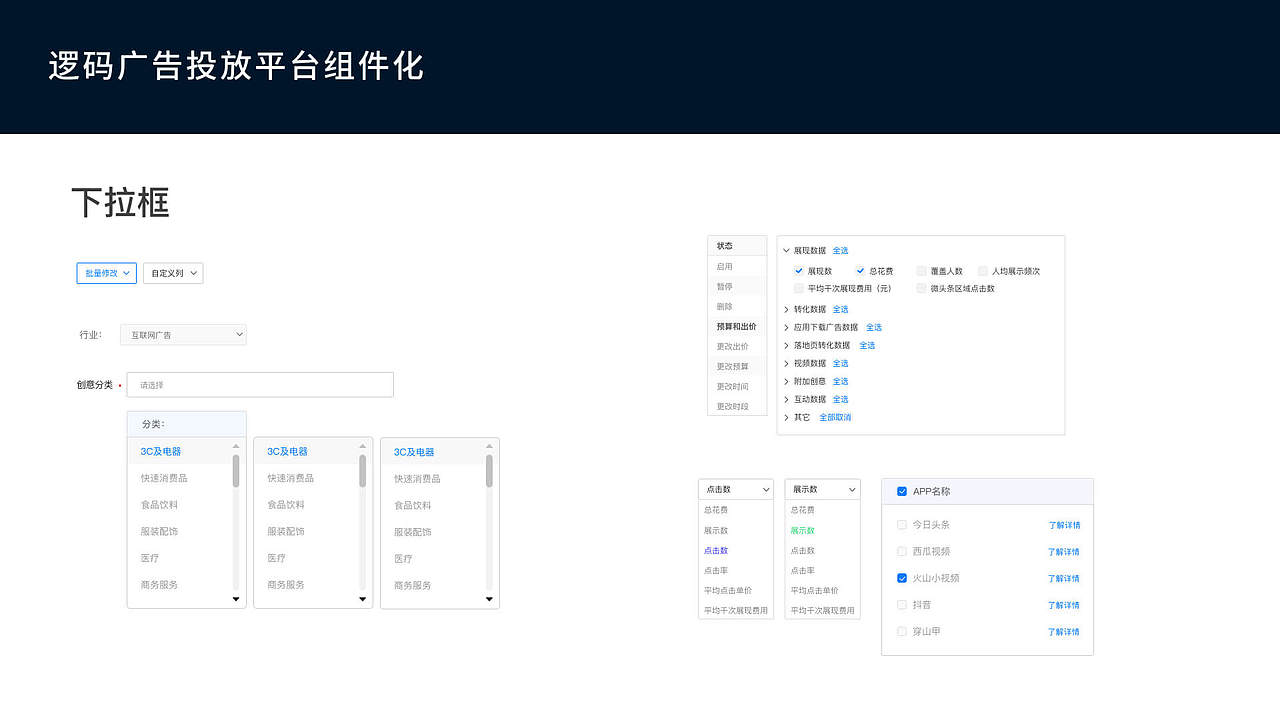1280x720 pixels.
Task: Click the chevron icon on the 自定义列 button
Action: coord(192,273)
